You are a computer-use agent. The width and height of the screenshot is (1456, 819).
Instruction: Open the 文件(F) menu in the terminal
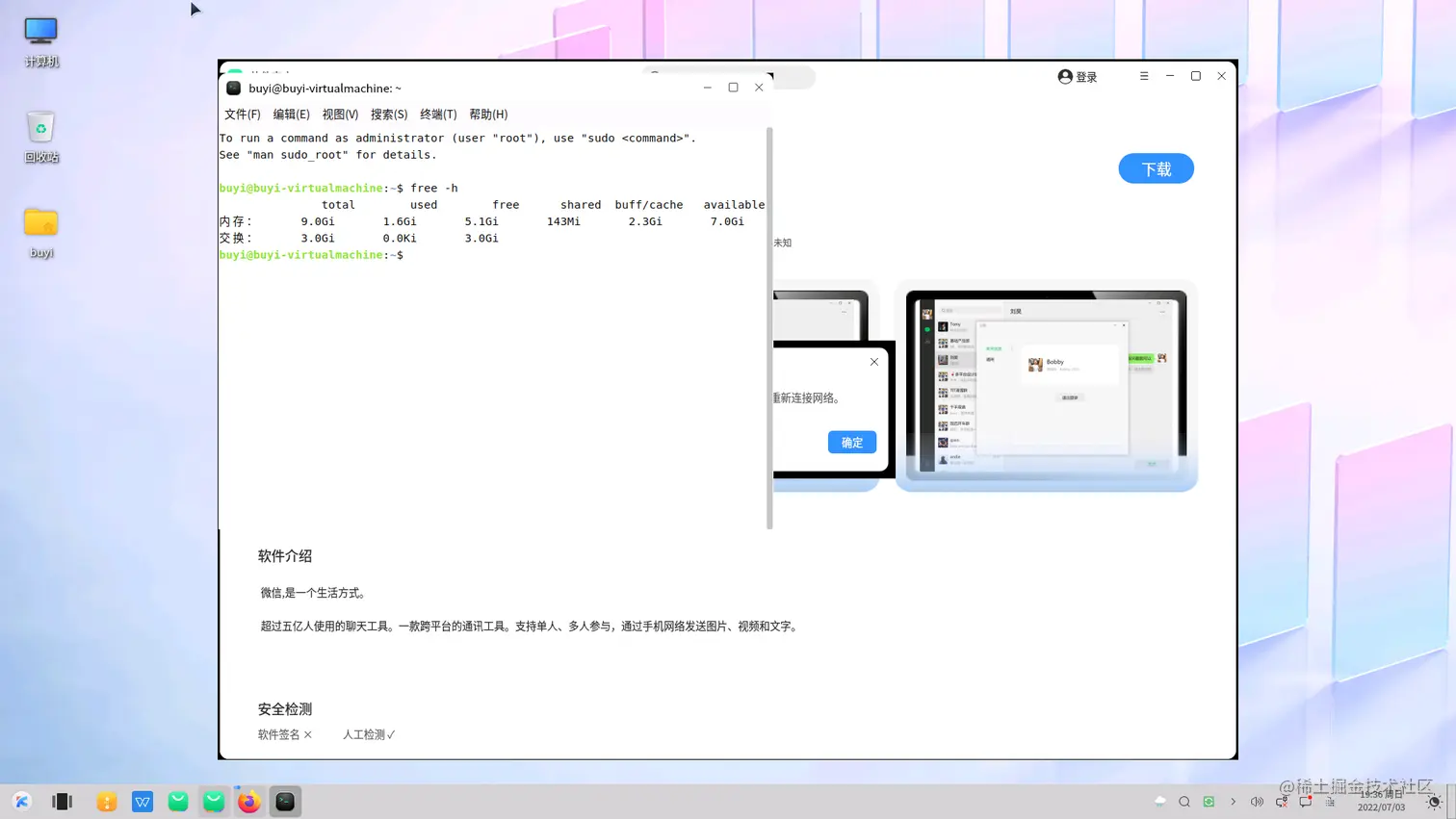(x=242, y=115)
